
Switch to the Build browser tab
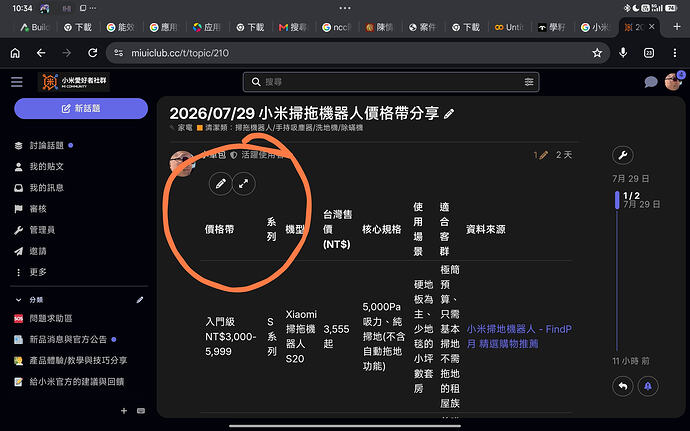(34, 27)
